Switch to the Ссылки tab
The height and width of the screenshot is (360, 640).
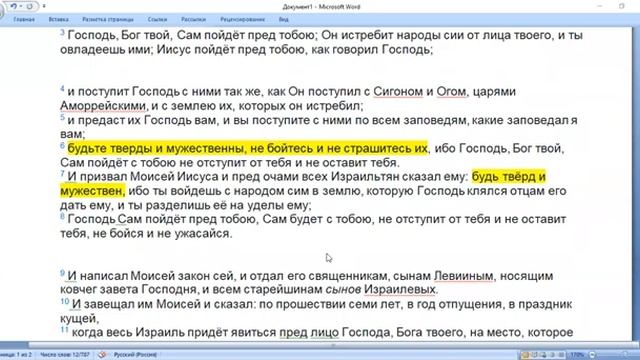(157, 19)
